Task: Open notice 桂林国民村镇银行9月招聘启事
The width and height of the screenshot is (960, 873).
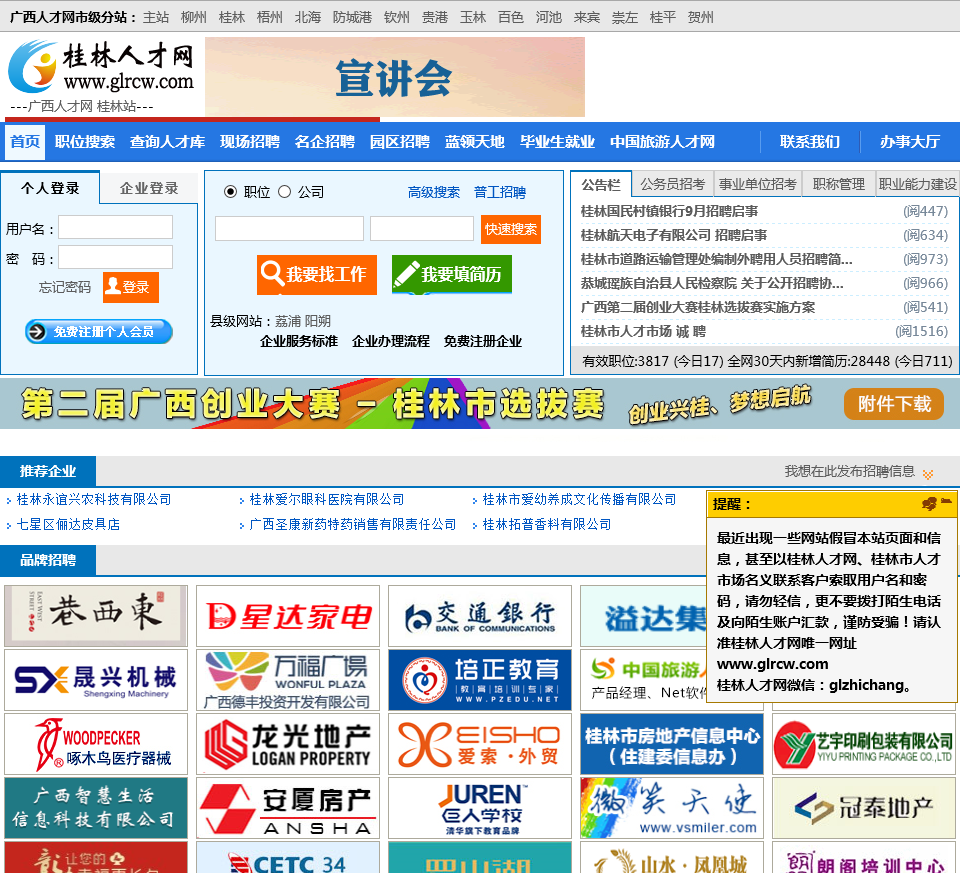Action: [x=669, y=211]
